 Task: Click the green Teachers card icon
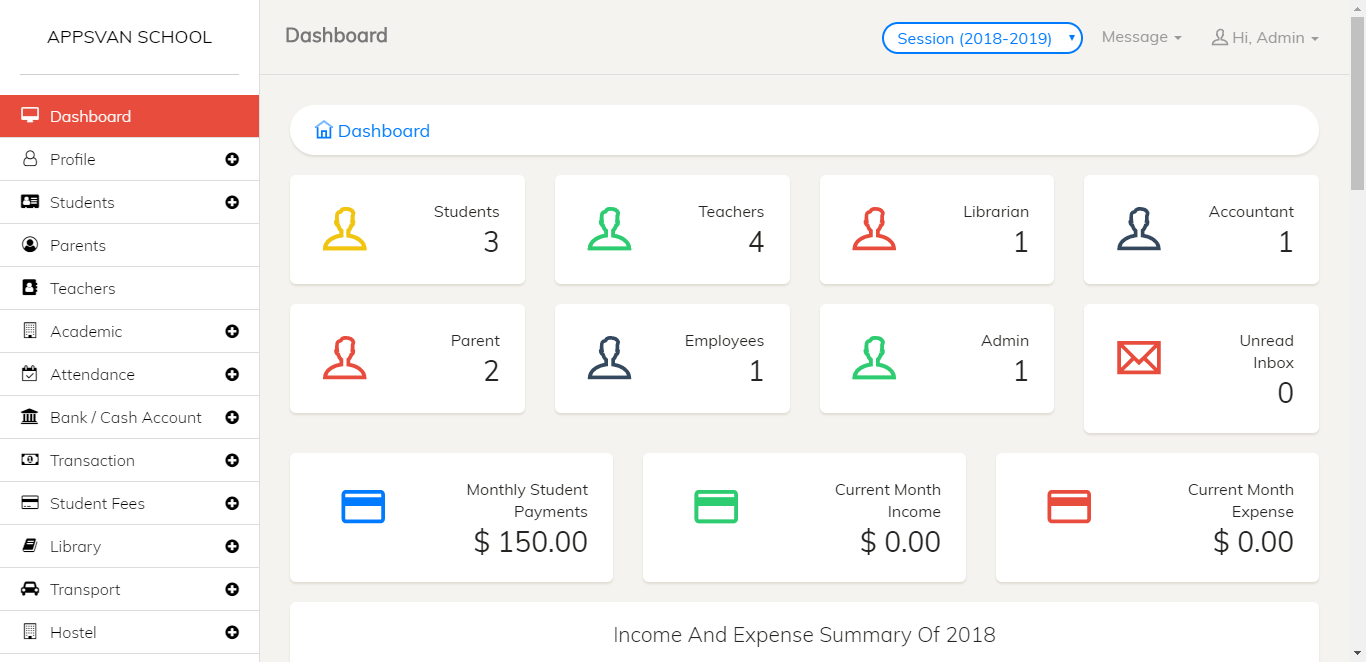tap(609, 229)
